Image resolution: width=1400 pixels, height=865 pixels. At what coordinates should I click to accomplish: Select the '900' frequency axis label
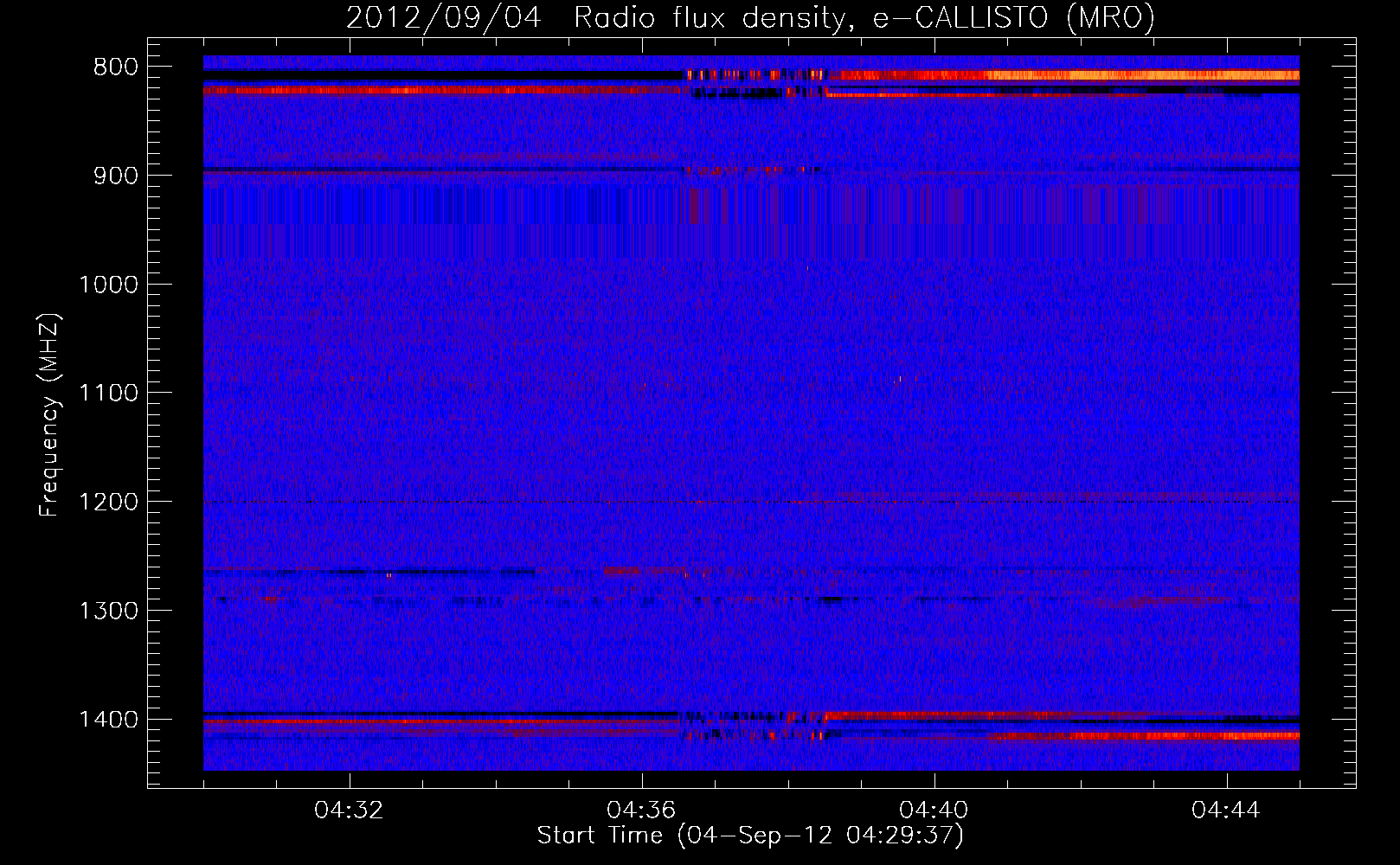[x=115, y=176]
